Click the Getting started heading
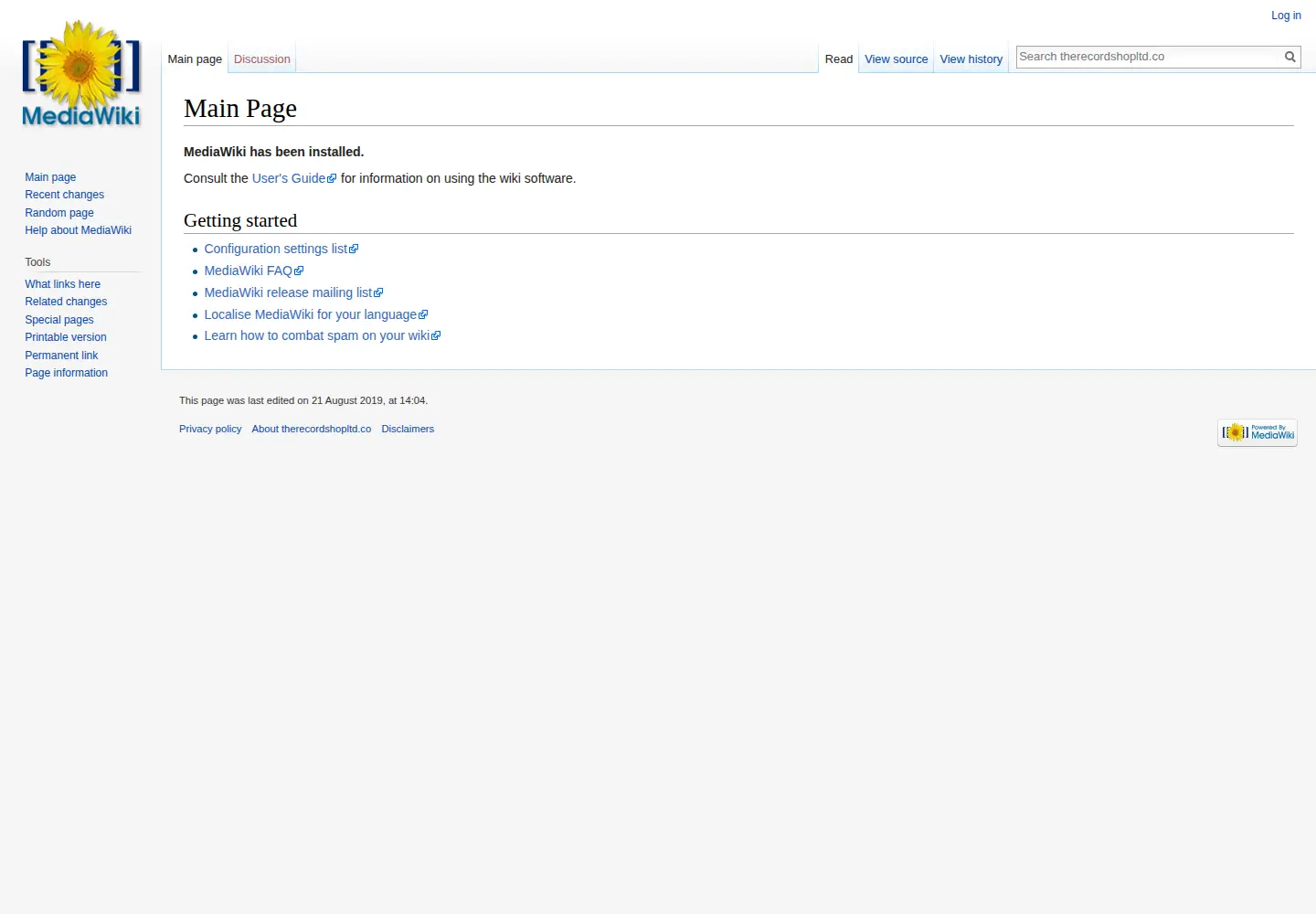 point(240,220)
